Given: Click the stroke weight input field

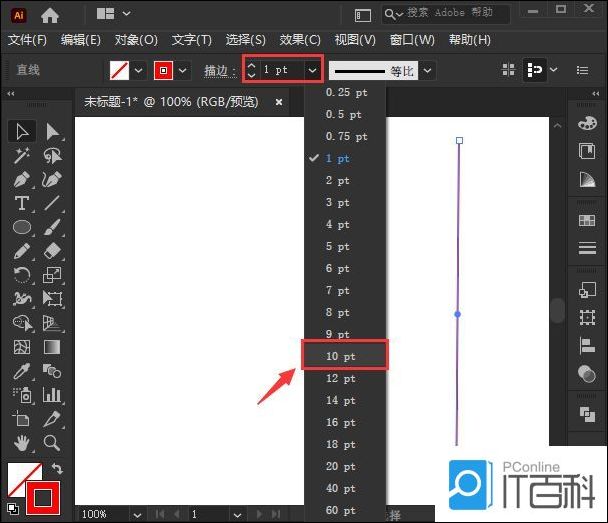Looking at the screenshot, I should tap(282, 70).
